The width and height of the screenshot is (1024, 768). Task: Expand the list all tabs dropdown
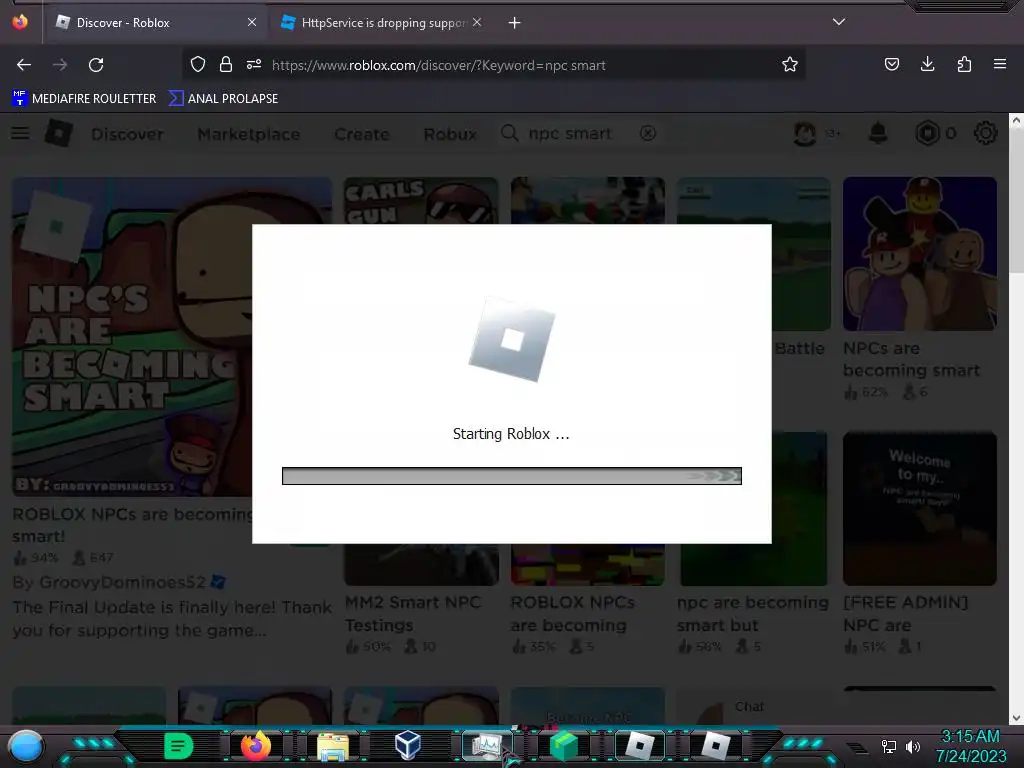point(839,22)
